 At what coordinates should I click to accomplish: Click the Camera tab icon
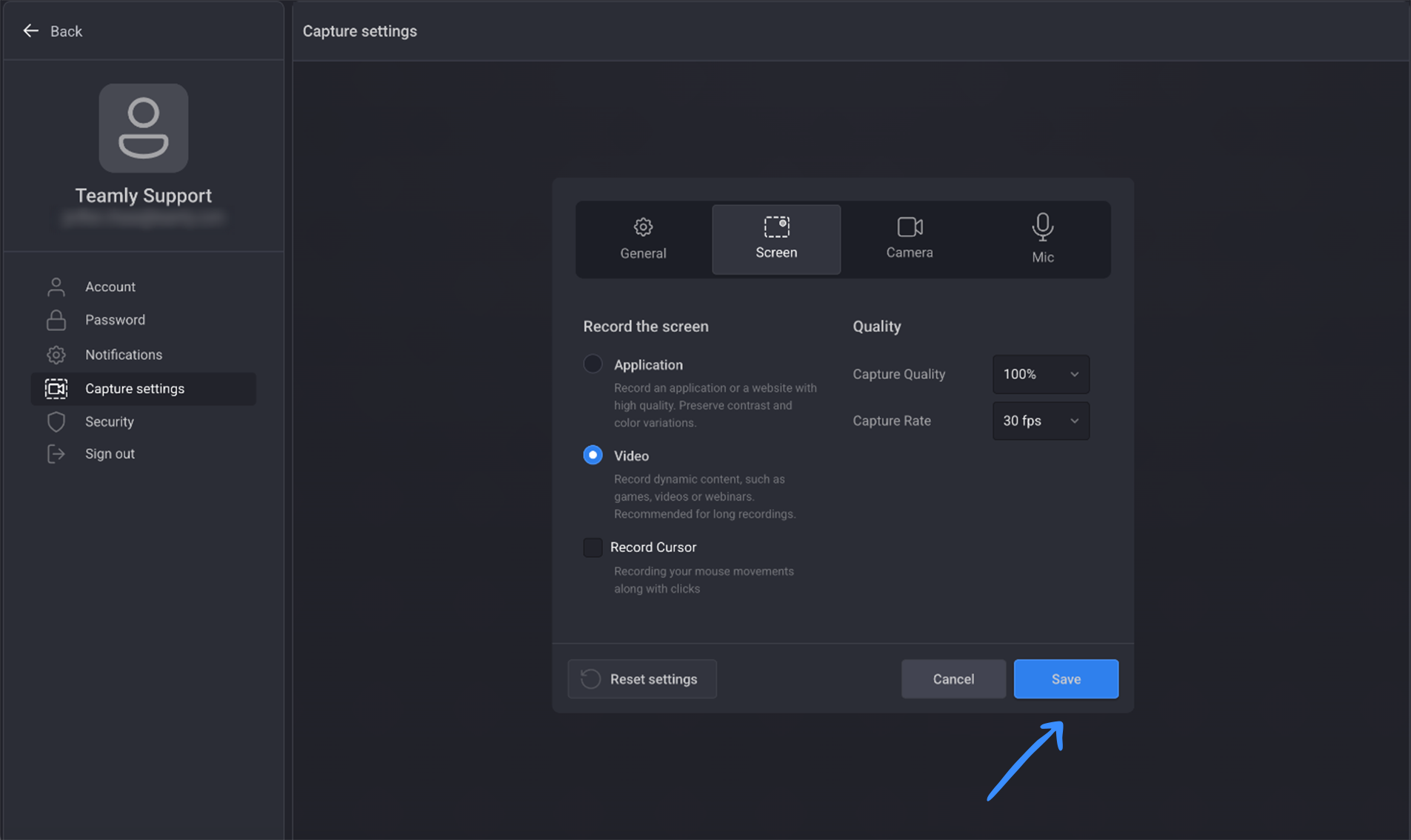910,226
